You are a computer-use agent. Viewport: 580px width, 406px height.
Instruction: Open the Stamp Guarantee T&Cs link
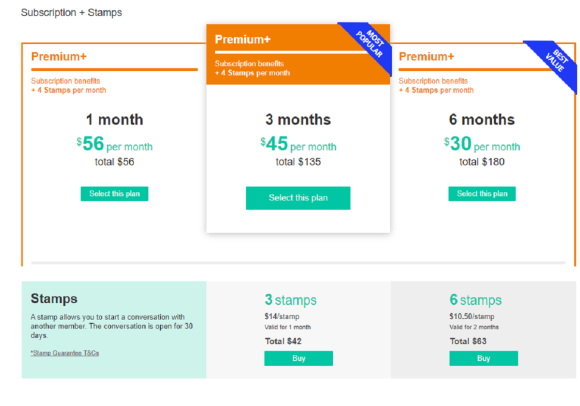pyautogui.click(x=65, y=353)
